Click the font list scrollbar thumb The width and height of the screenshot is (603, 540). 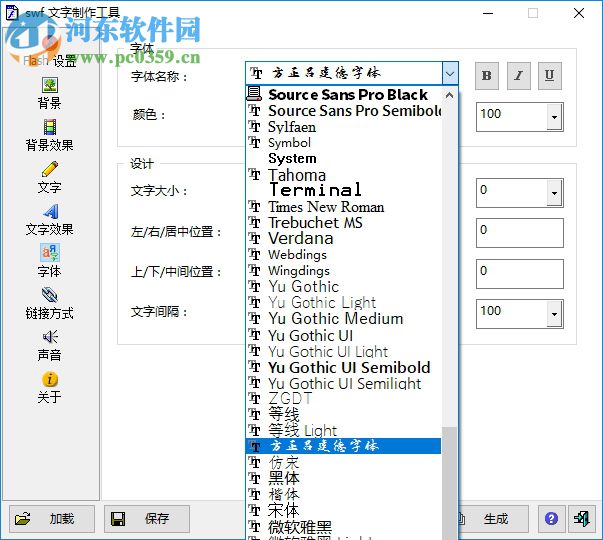click(449, 483)
